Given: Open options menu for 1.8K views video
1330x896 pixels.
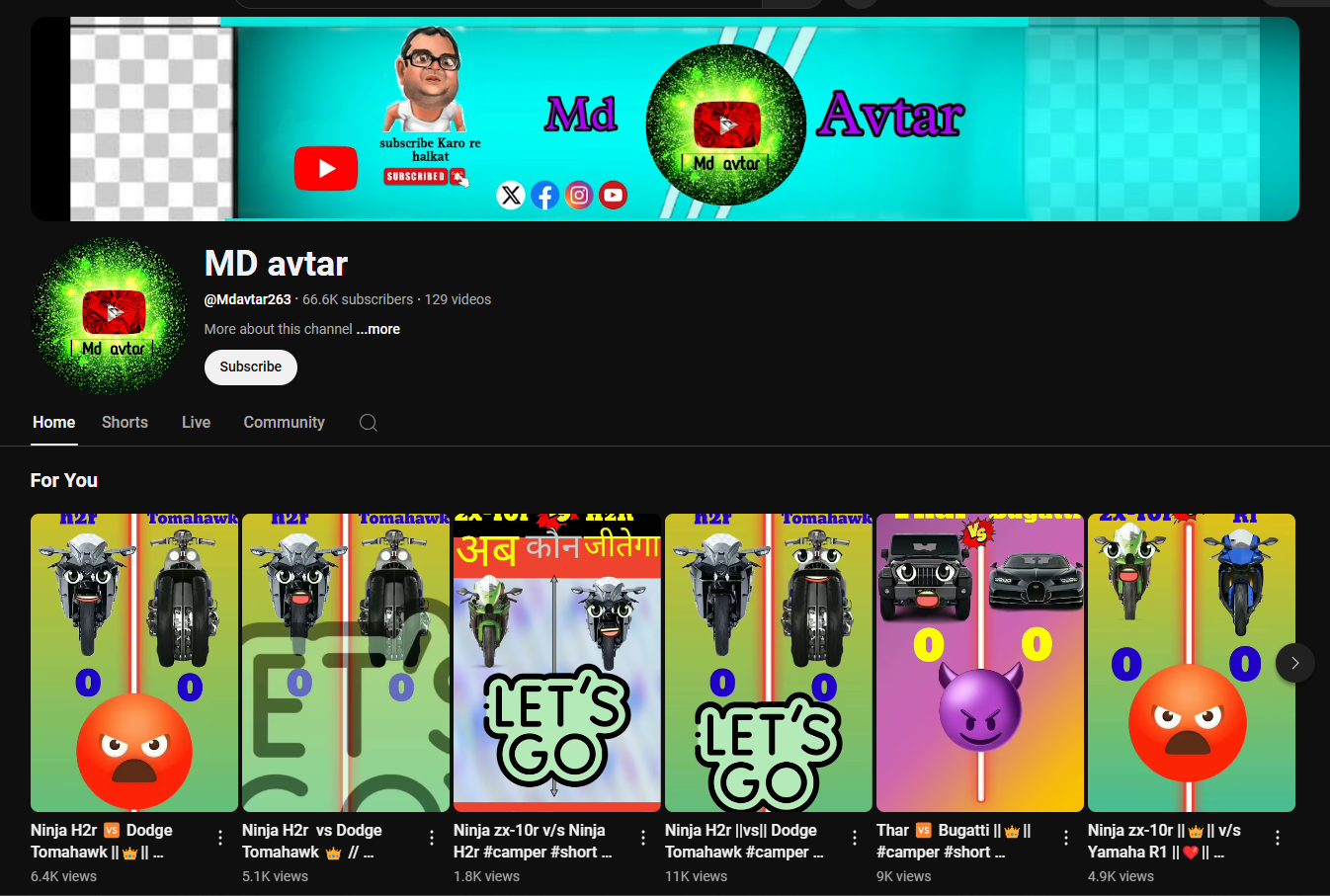Looking at the screenshot, I should click(642, 838).
